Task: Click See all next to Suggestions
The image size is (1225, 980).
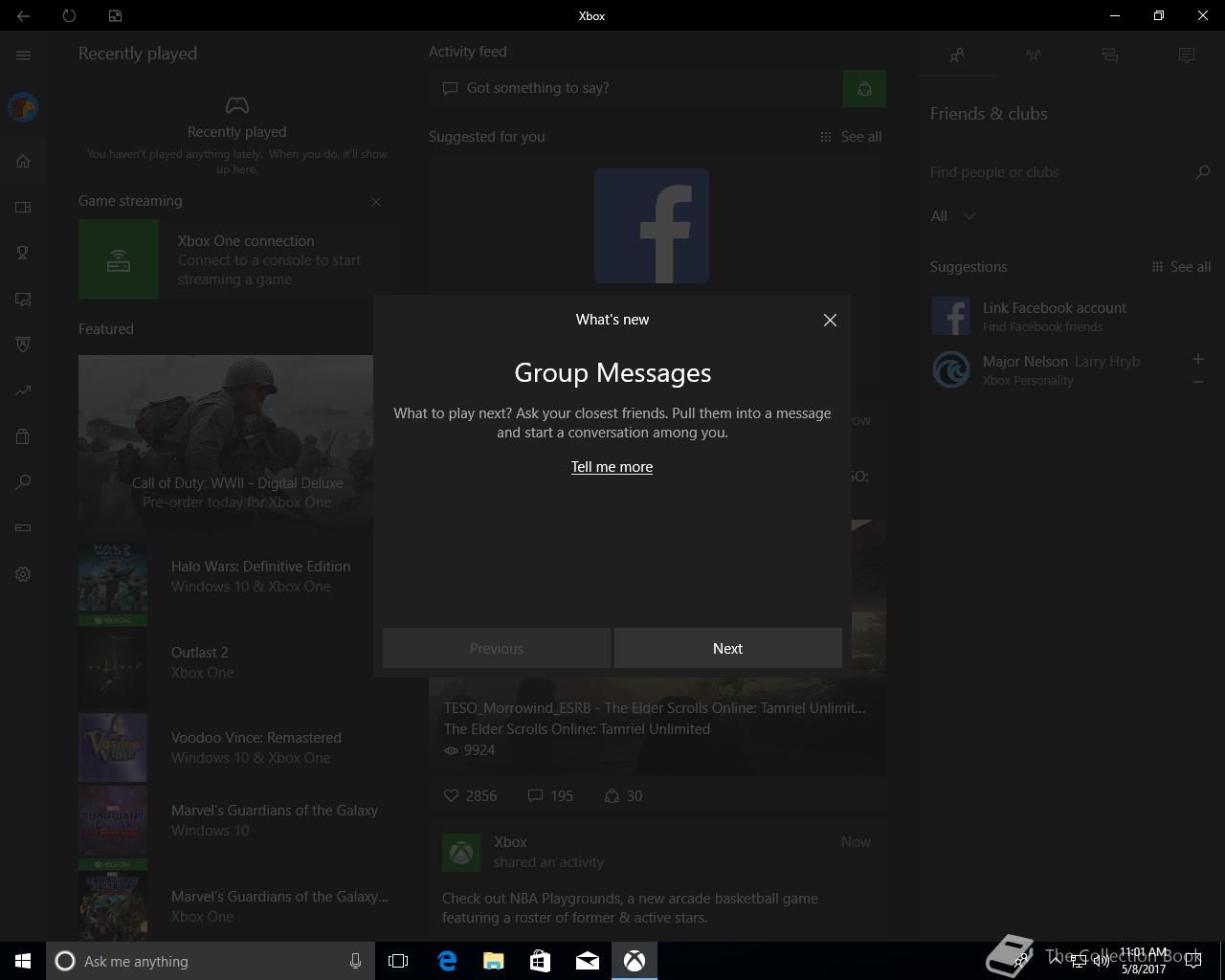Action: [x=1181, y=267]
